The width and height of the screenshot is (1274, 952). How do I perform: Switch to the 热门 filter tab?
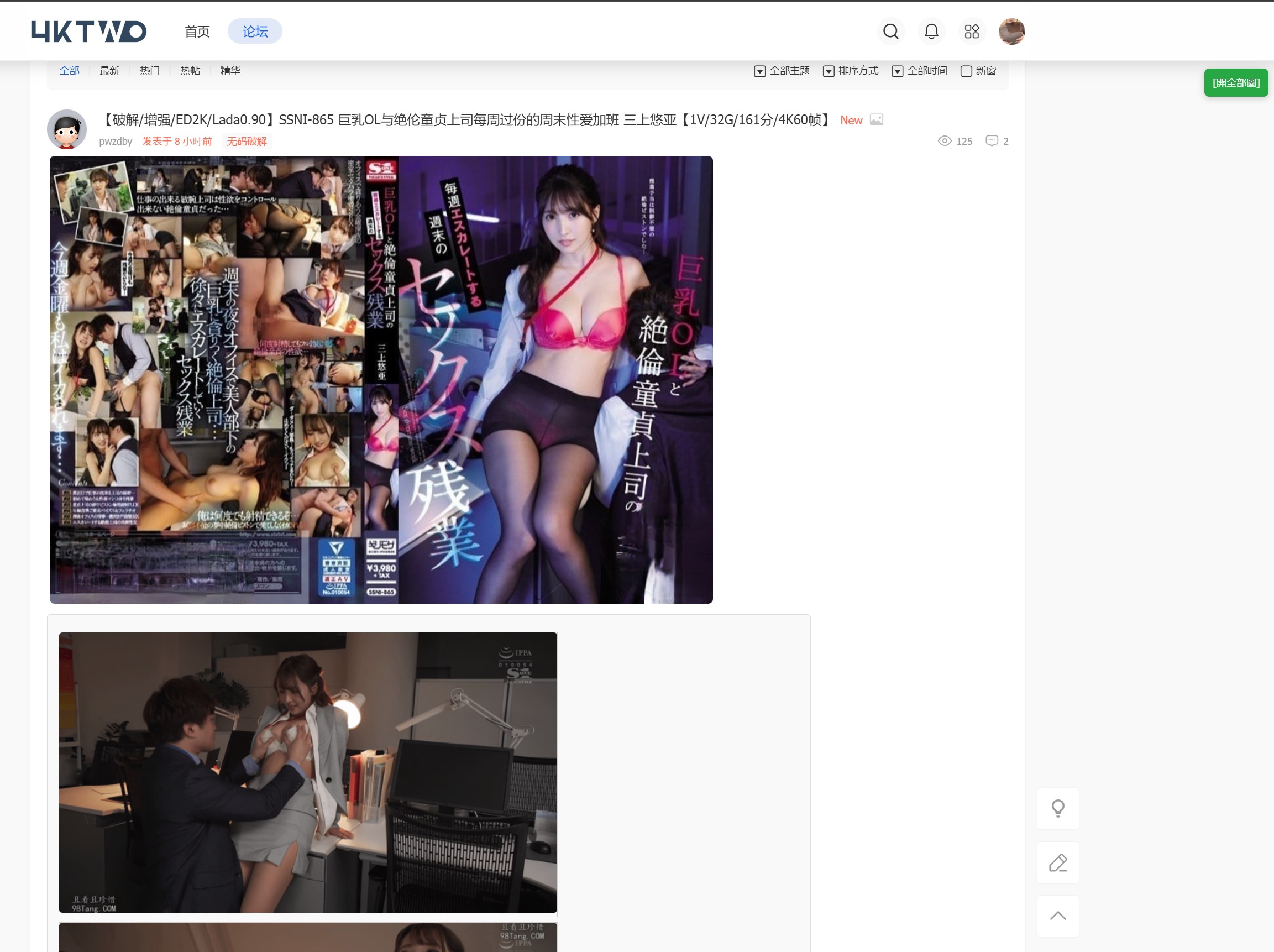150,71
